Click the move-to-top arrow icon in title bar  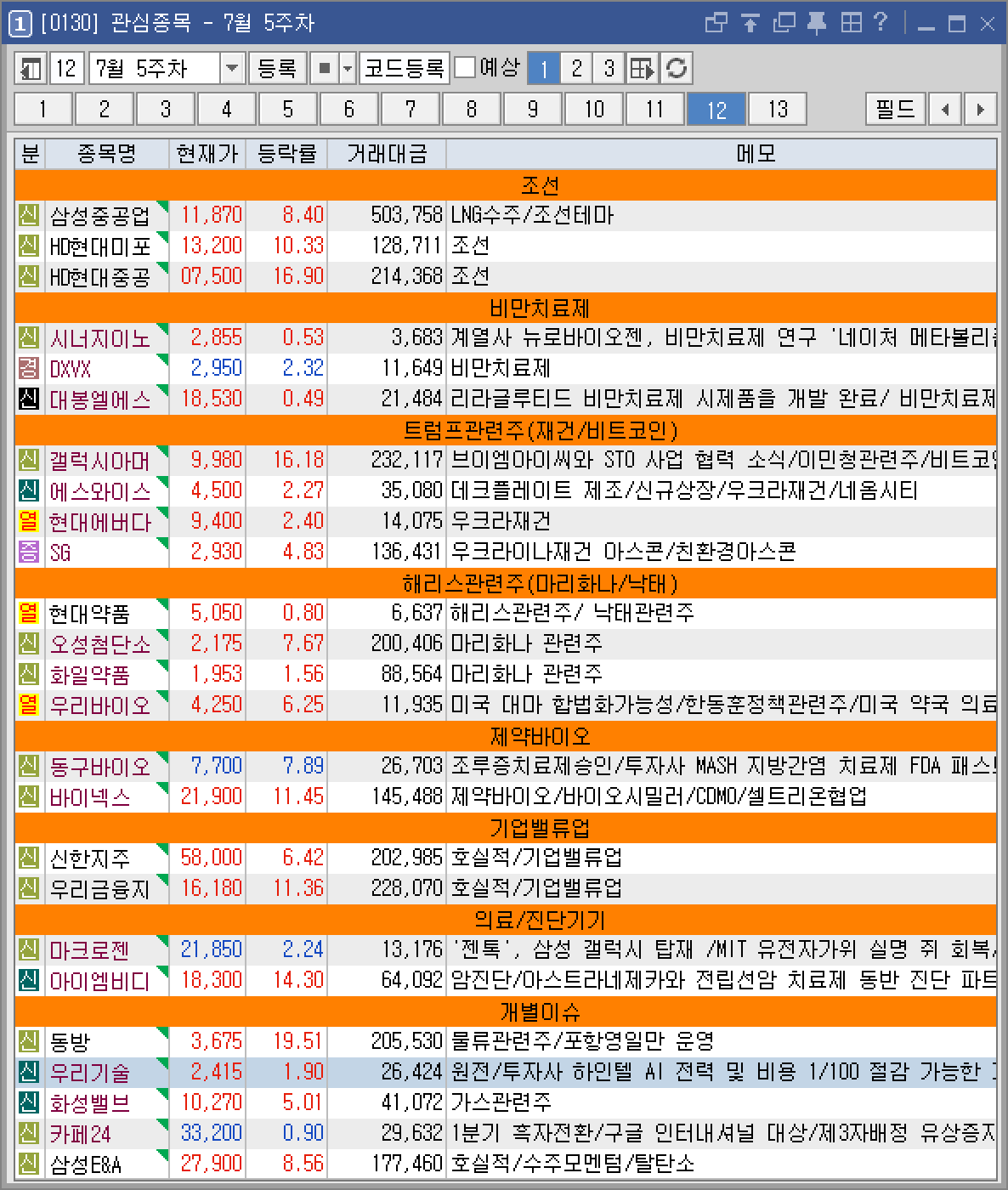tap(750, 23)
